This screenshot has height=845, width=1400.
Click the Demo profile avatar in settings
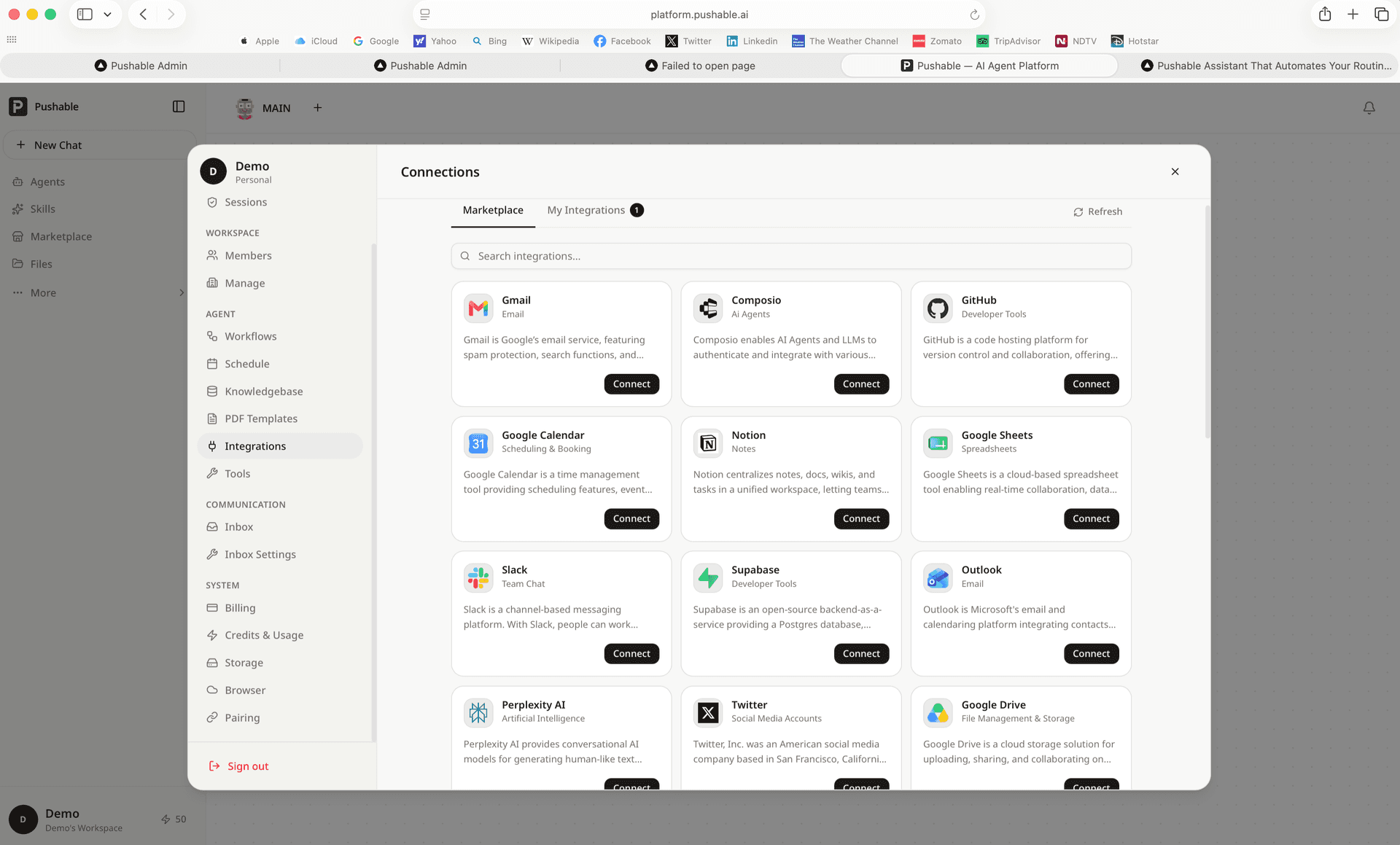213,172
